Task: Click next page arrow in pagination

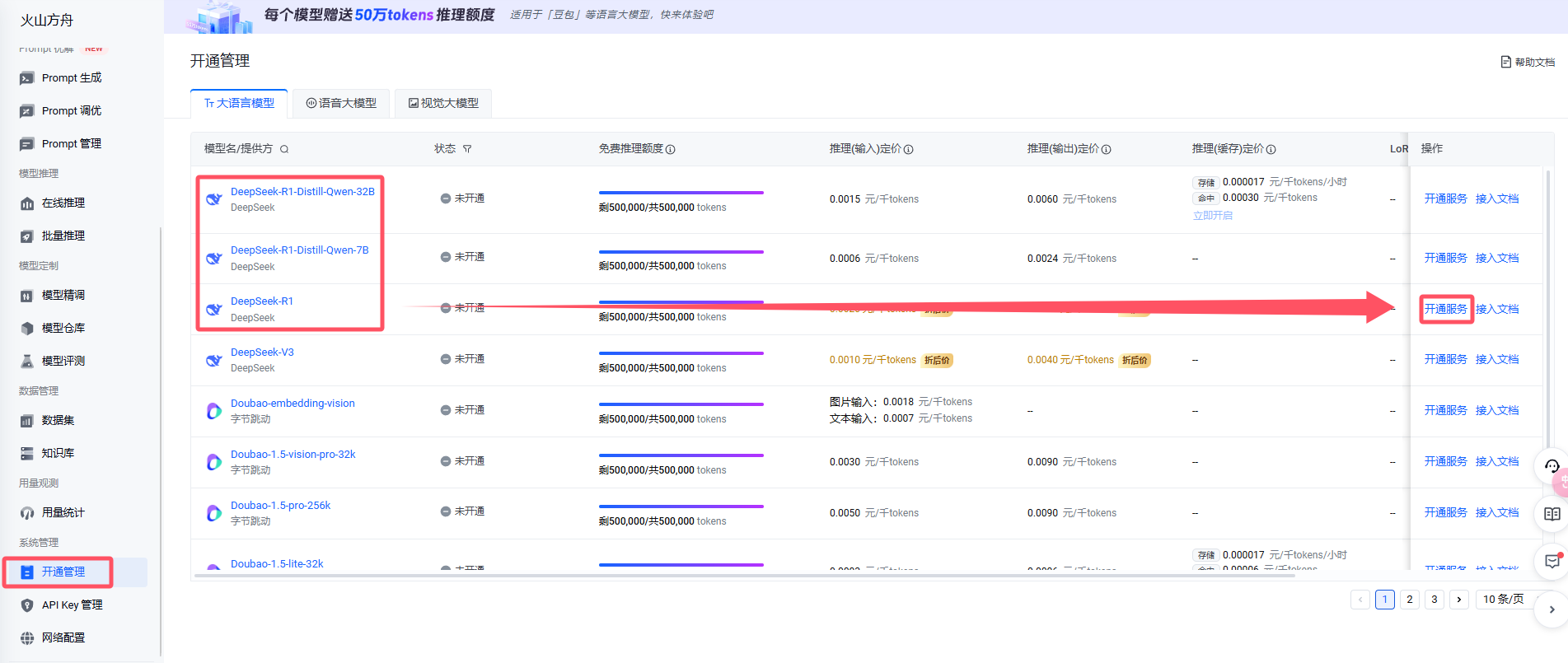Action: coord(1459,599)
